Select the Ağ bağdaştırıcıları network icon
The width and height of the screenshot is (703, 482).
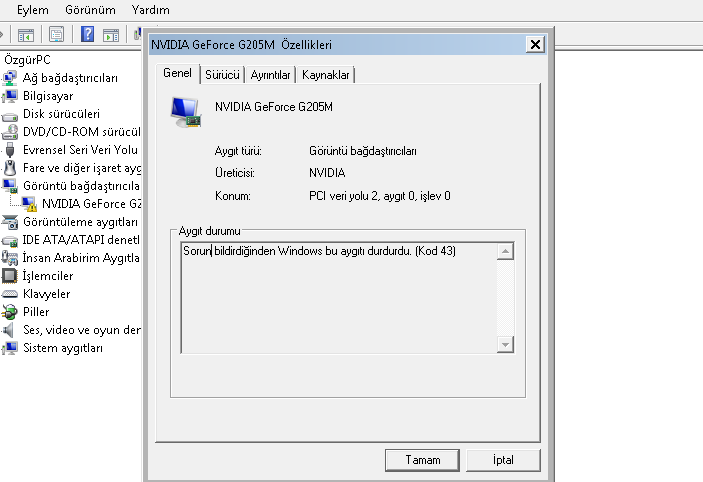pos(11,78)
